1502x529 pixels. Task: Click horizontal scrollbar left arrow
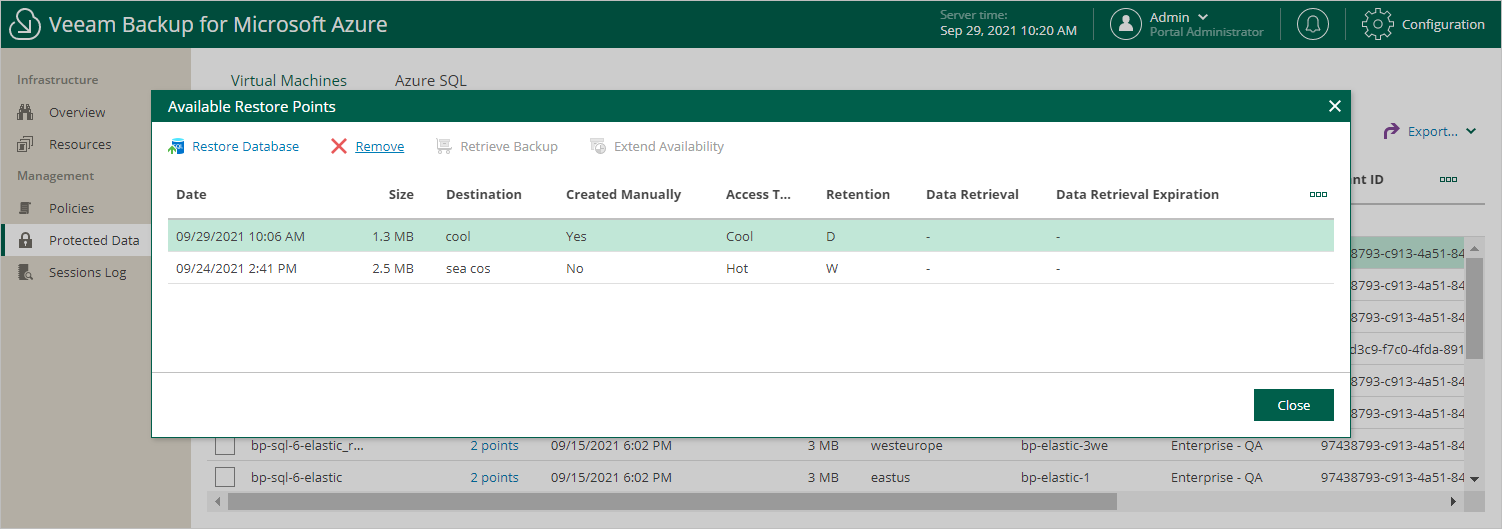click(x=216, y=501)
